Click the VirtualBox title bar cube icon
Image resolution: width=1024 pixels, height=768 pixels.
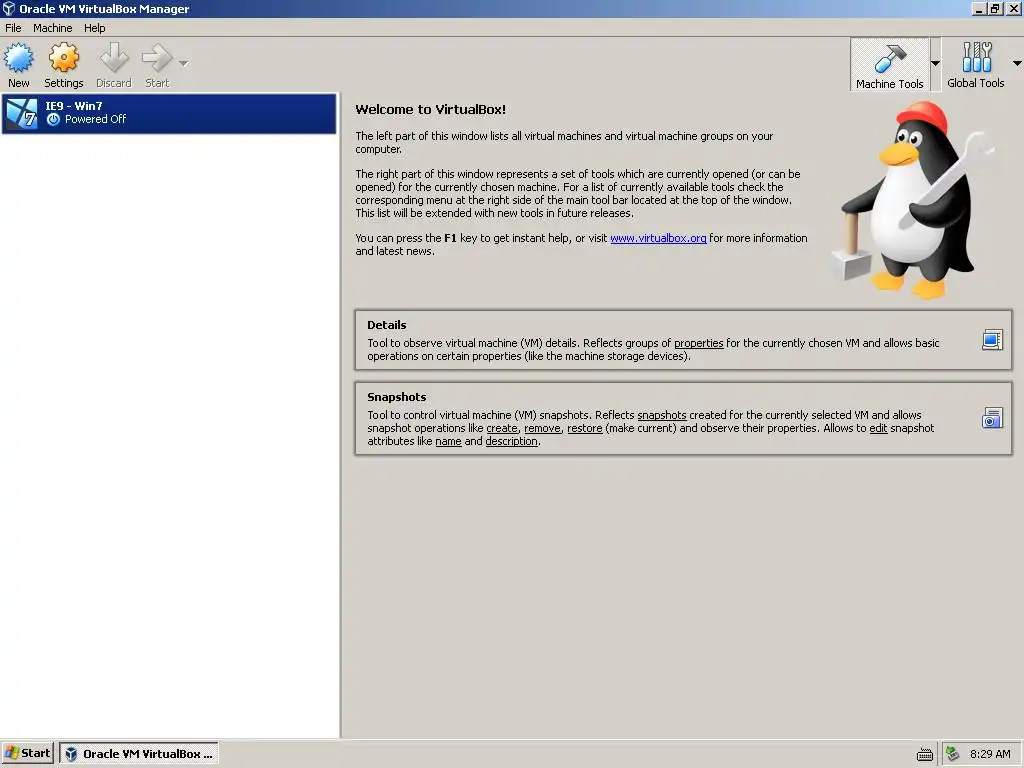(8, 8)
